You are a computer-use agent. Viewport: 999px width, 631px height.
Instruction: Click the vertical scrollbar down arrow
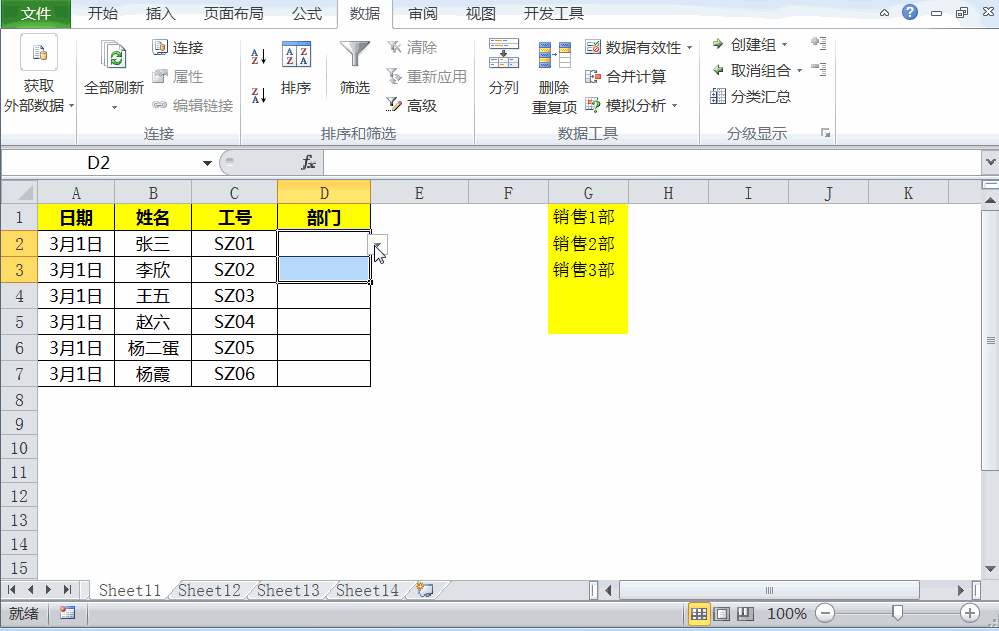(990, 569)
